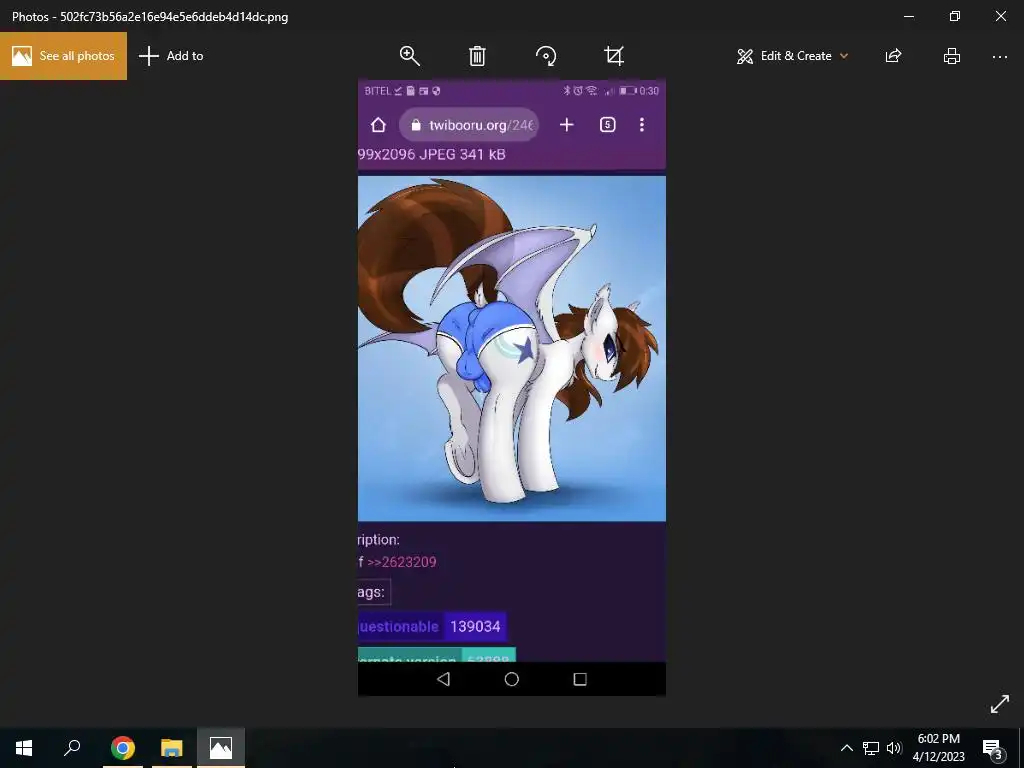The height and width of the screenshot is (768, 1024).
Task: Open File Explorer from the taskbar
Action: tap(172, 748)
